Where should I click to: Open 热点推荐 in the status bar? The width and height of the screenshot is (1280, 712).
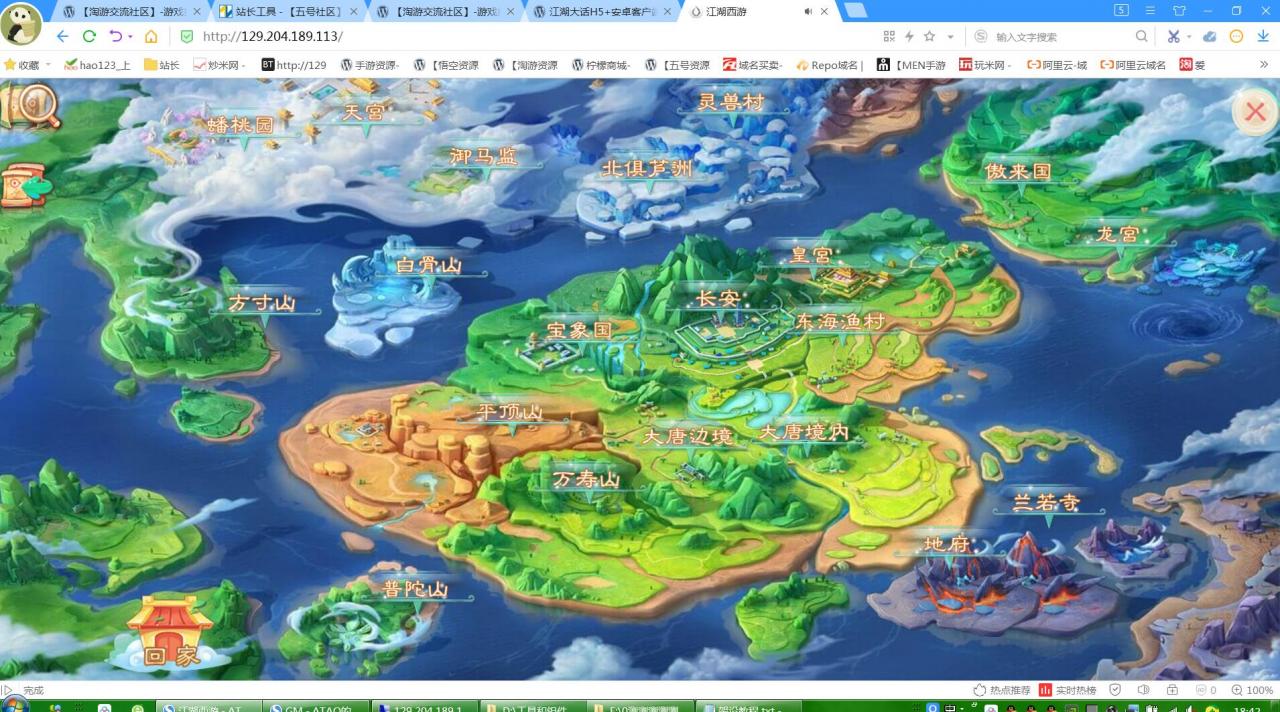coord(1001,690)
